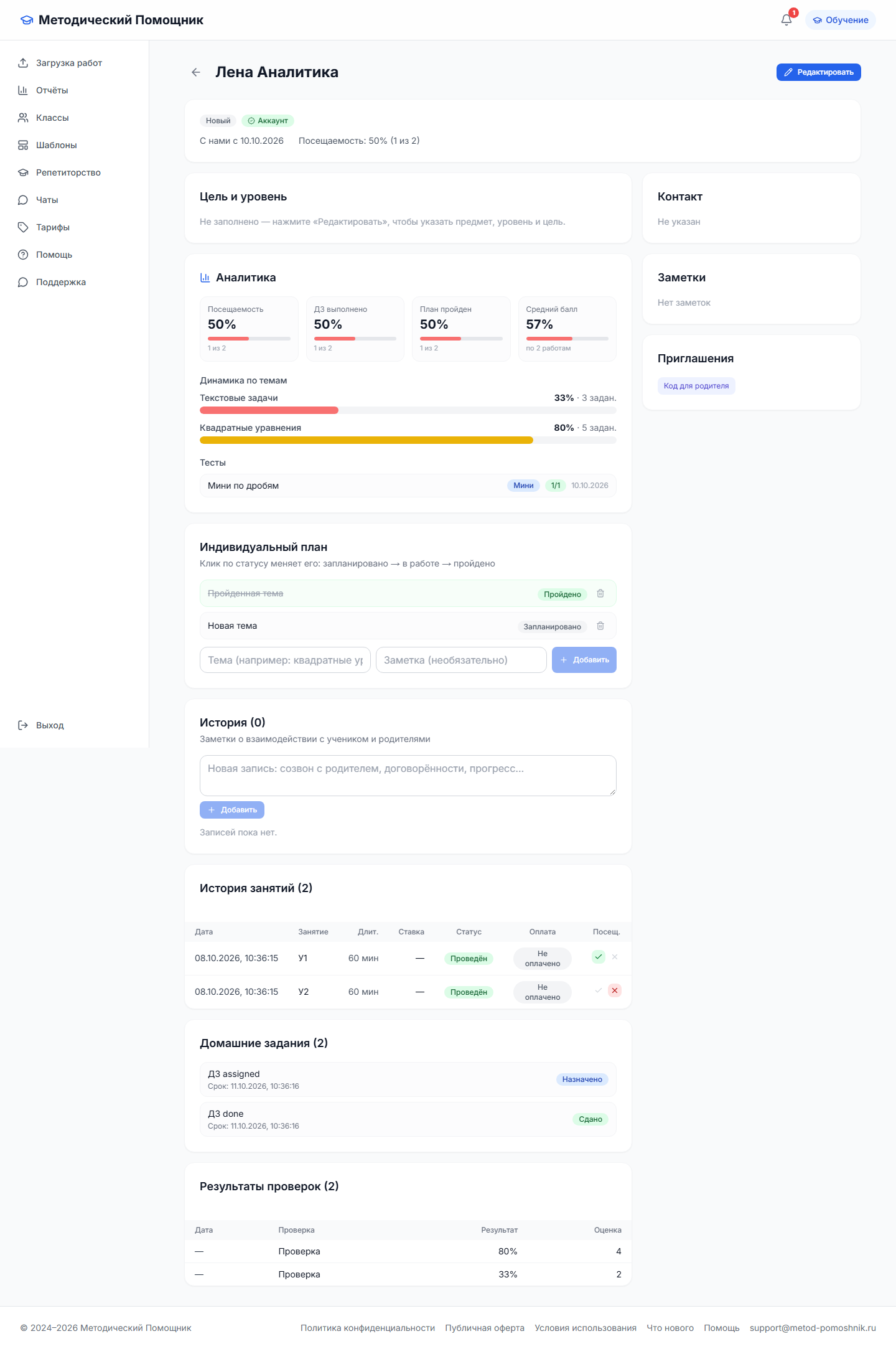The height and width of the screenshot is (1349, 896).
Task: Mark lesson У1 as attended with checkmark
Action: click(599, 957)
